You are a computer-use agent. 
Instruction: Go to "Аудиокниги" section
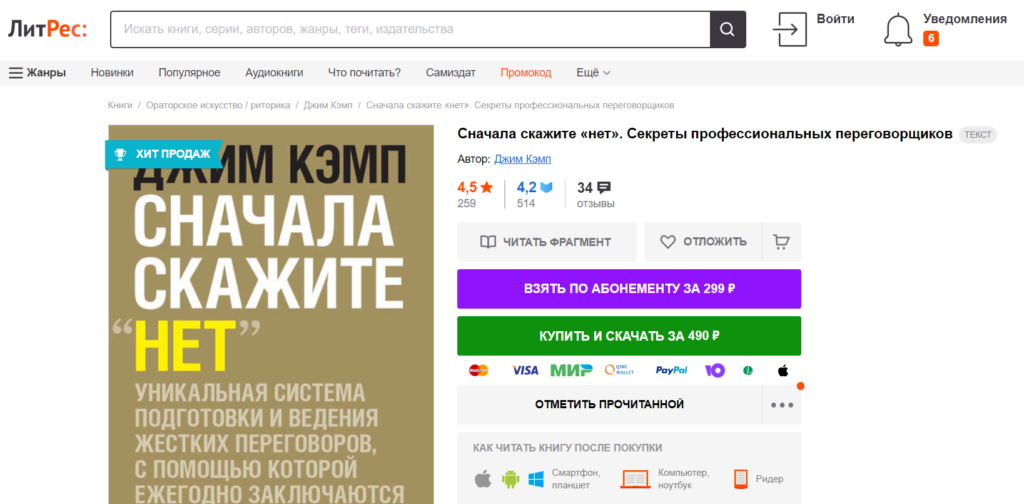[x=274, y=73]
